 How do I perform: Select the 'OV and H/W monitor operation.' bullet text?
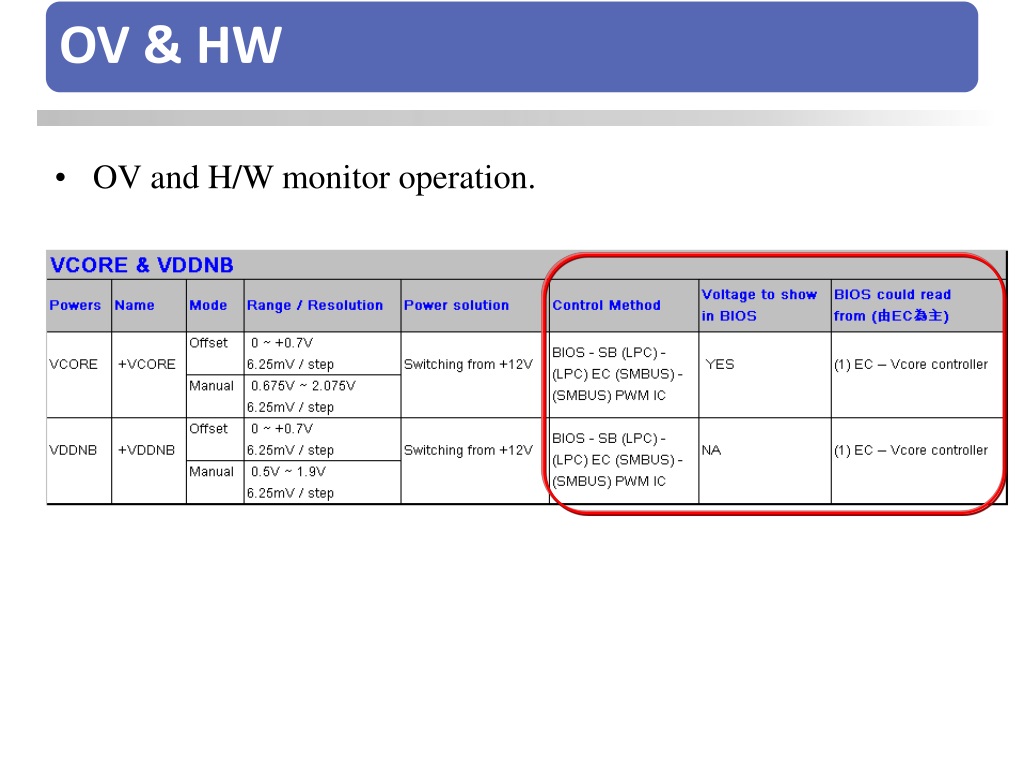[x=314, y=178]
